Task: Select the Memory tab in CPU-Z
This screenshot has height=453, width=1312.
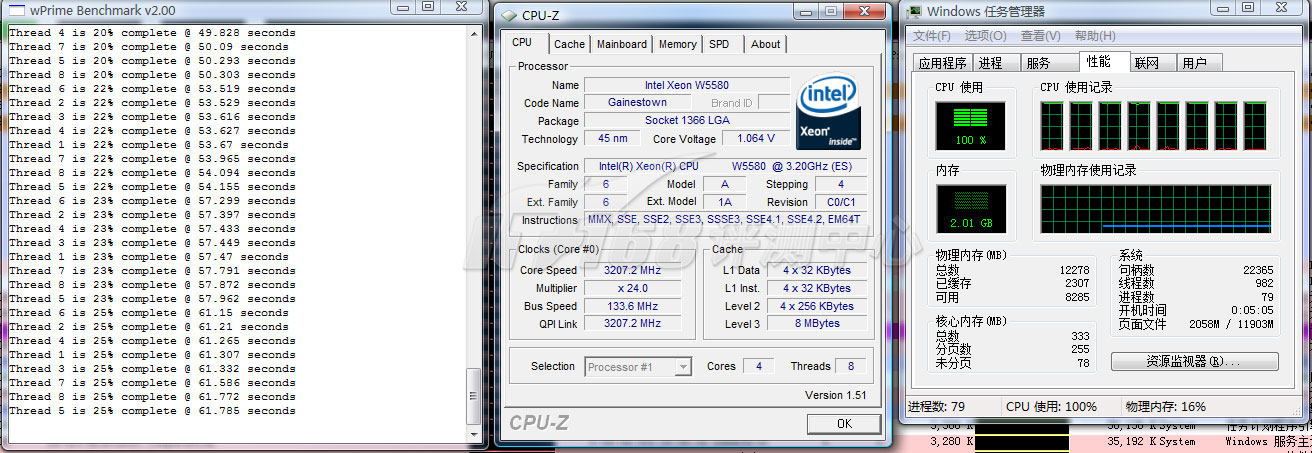Action: (x=677, y=44)
